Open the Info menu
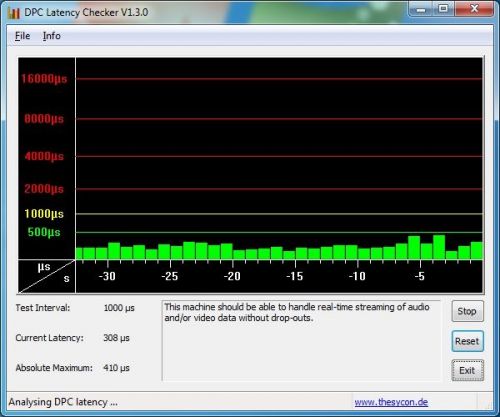 [52, 36]
